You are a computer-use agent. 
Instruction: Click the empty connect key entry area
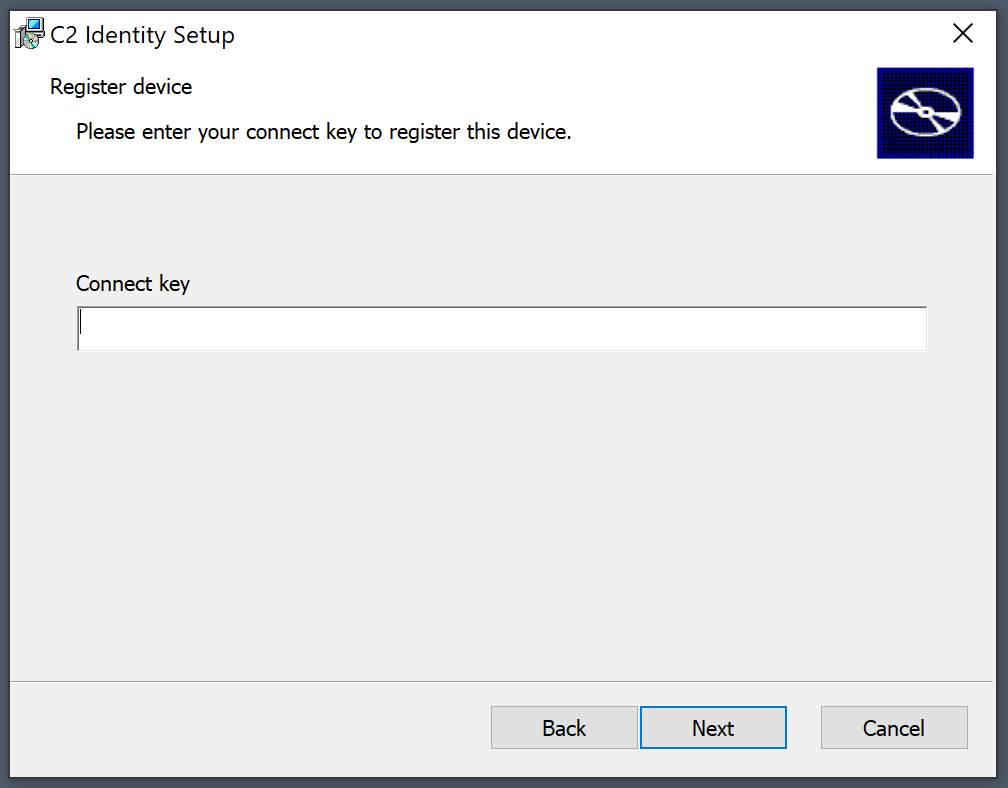[500, 328]
